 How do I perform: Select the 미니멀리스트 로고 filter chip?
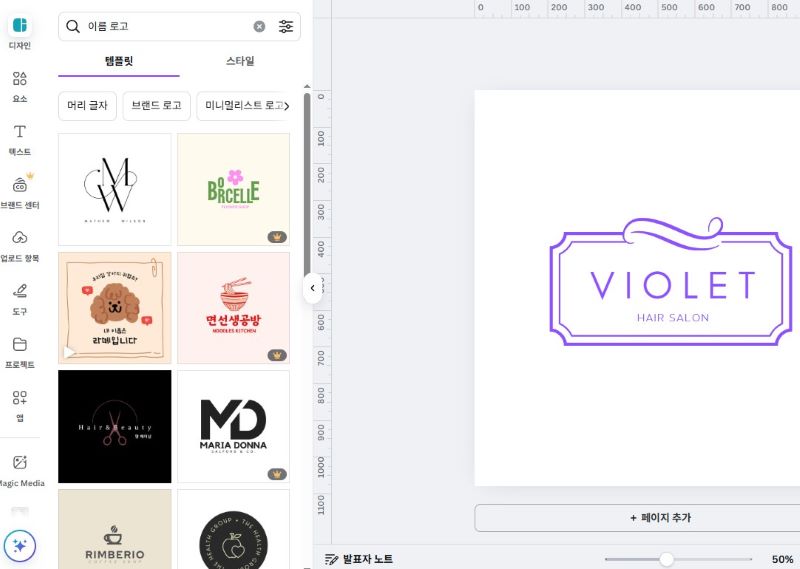[x=243, y=106]
